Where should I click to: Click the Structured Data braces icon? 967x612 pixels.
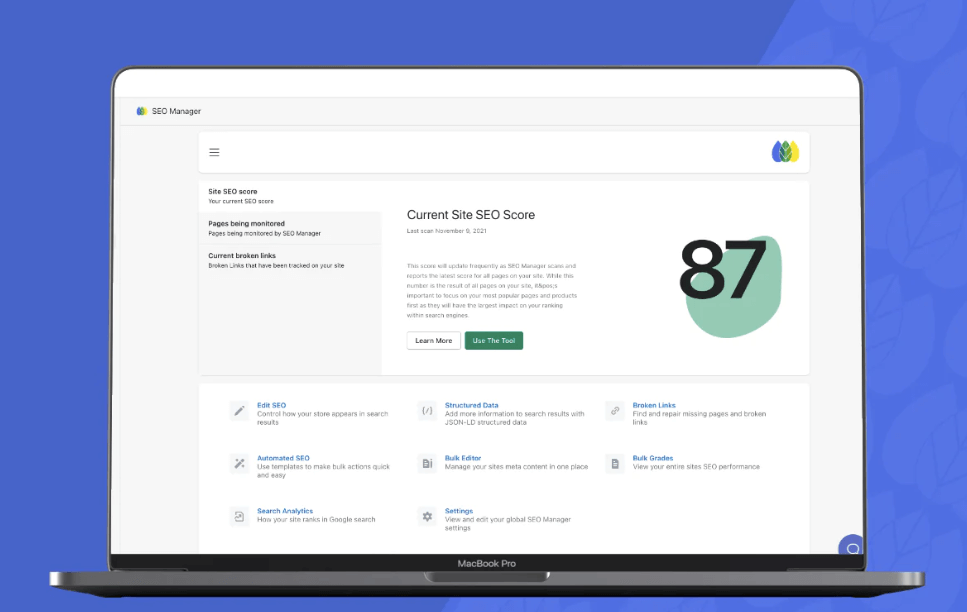pos(427,411)
